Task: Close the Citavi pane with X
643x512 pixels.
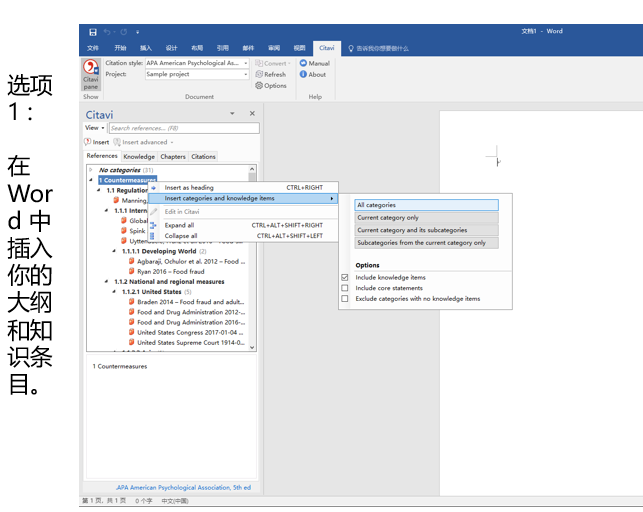Action: point(252,114)
